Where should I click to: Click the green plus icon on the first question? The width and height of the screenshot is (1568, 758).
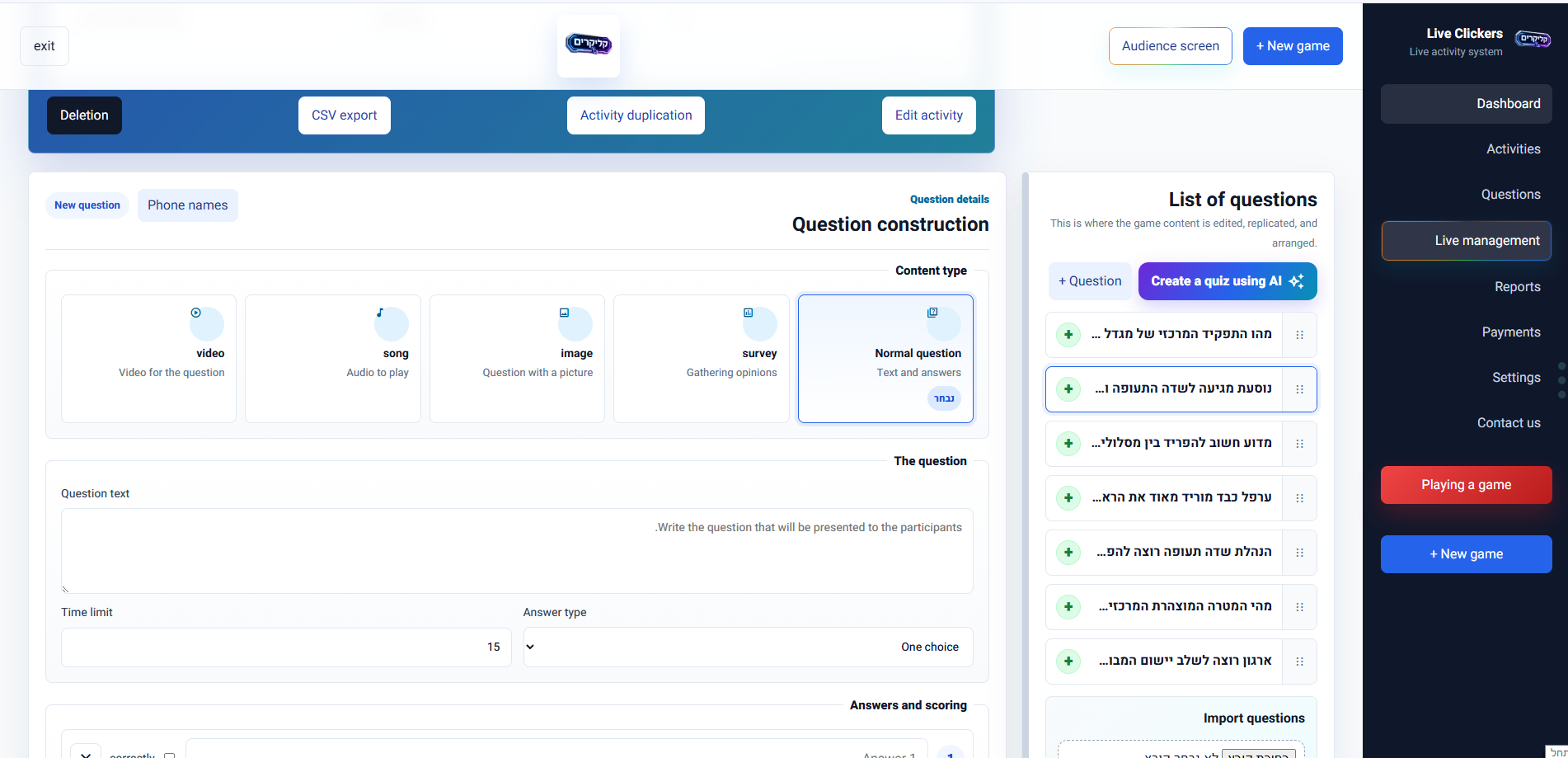click(x=1068, y=334)
